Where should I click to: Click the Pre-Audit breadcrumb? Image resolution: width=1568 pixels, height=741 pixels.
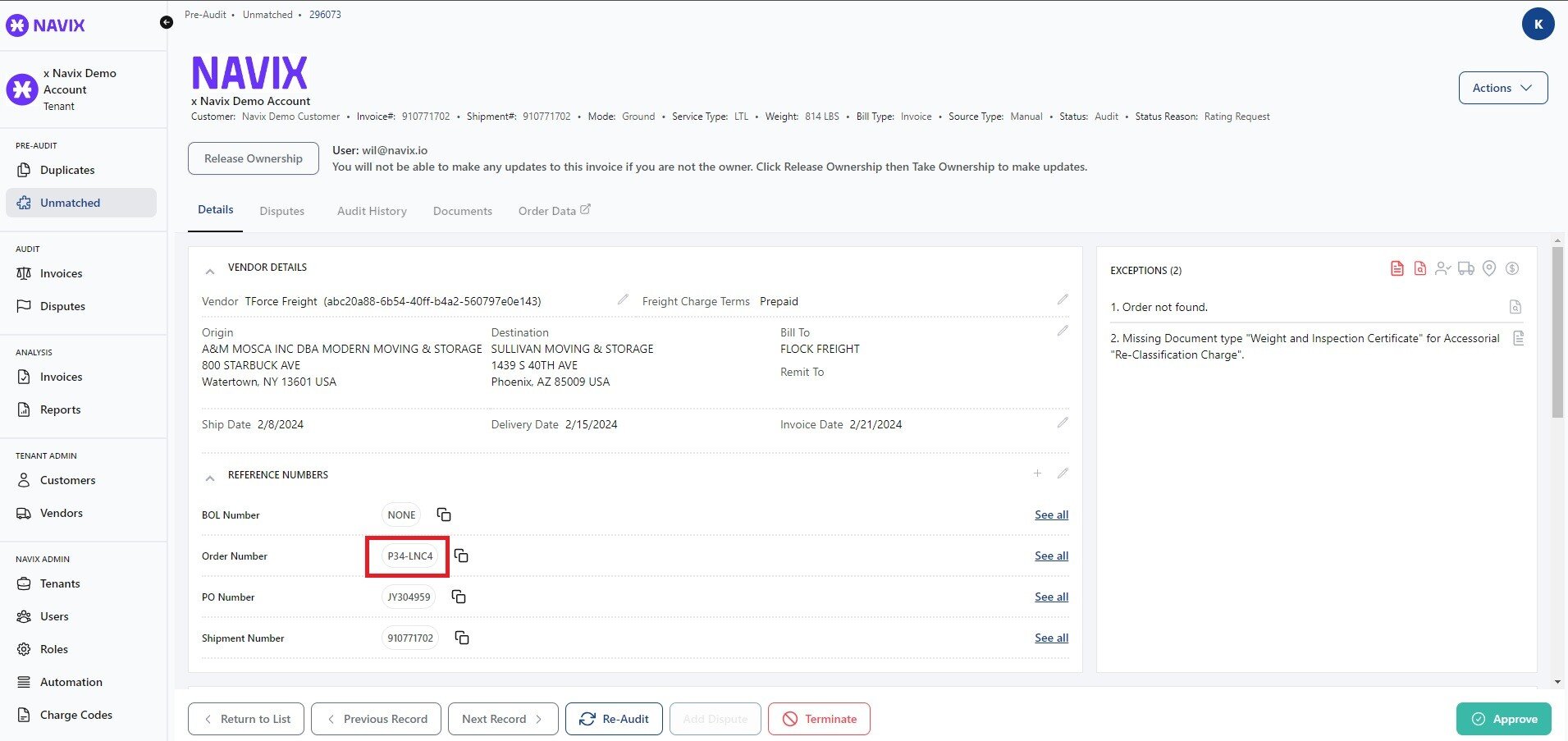click(205, 15)
